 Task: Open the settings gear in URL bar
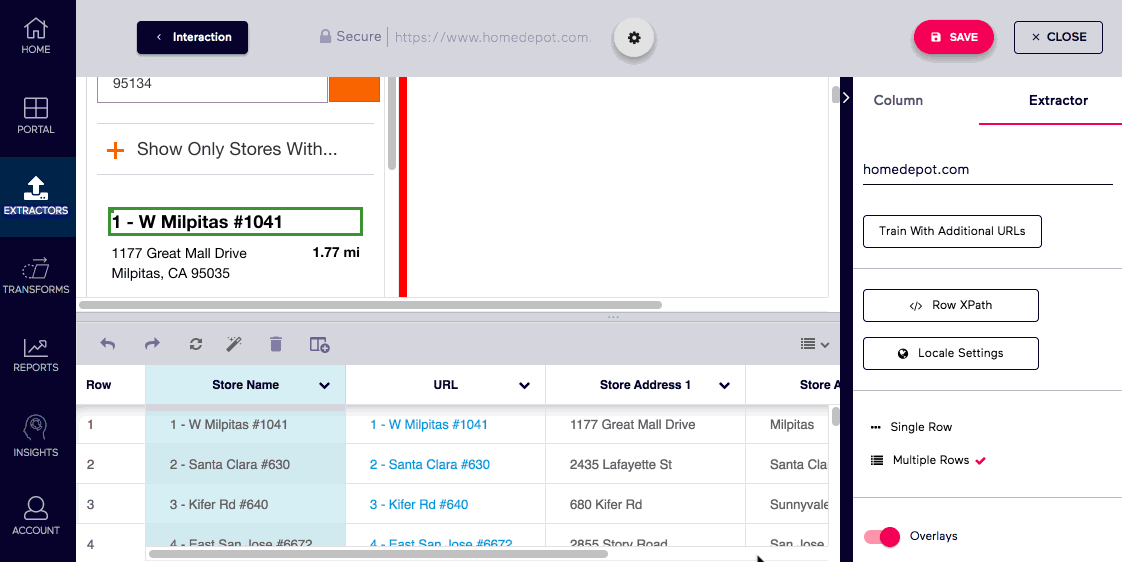coord(633,38)
